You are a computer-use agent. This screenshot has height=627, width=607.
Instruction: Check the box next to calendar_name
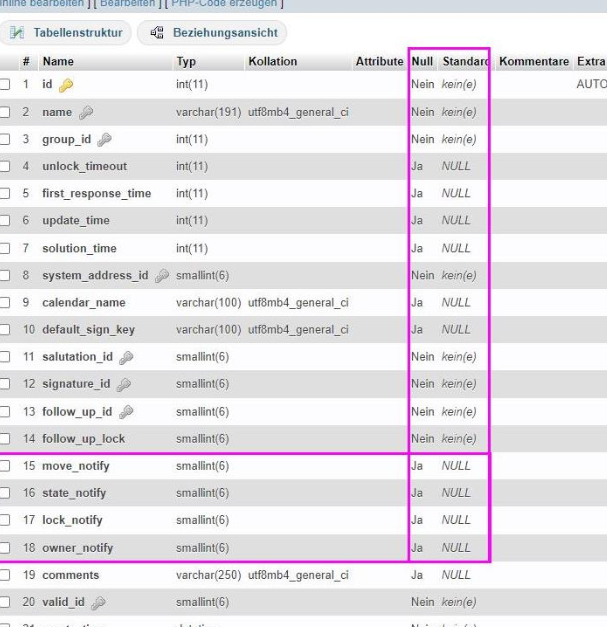coord(7,302)
